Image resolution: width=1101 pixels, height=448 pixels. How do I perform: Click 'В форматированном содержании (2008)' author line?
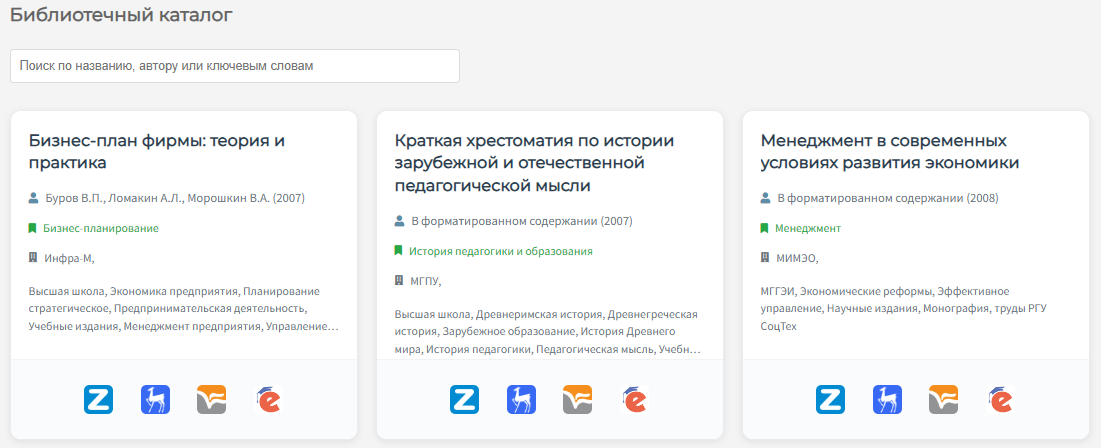click(x=888, y=199)
